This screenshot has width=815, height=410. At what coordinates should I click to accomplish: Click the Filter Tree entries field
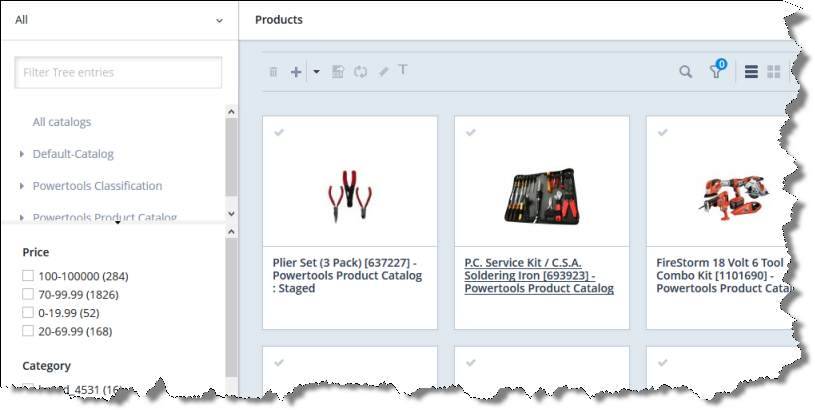[118, 72]
